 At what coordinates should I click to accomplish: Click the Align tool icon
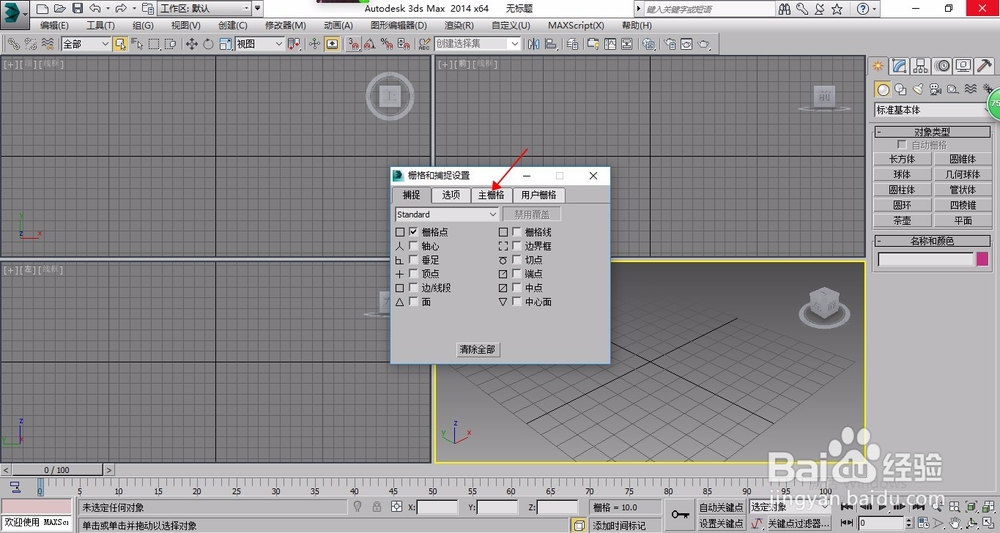[x=551, y=44]
